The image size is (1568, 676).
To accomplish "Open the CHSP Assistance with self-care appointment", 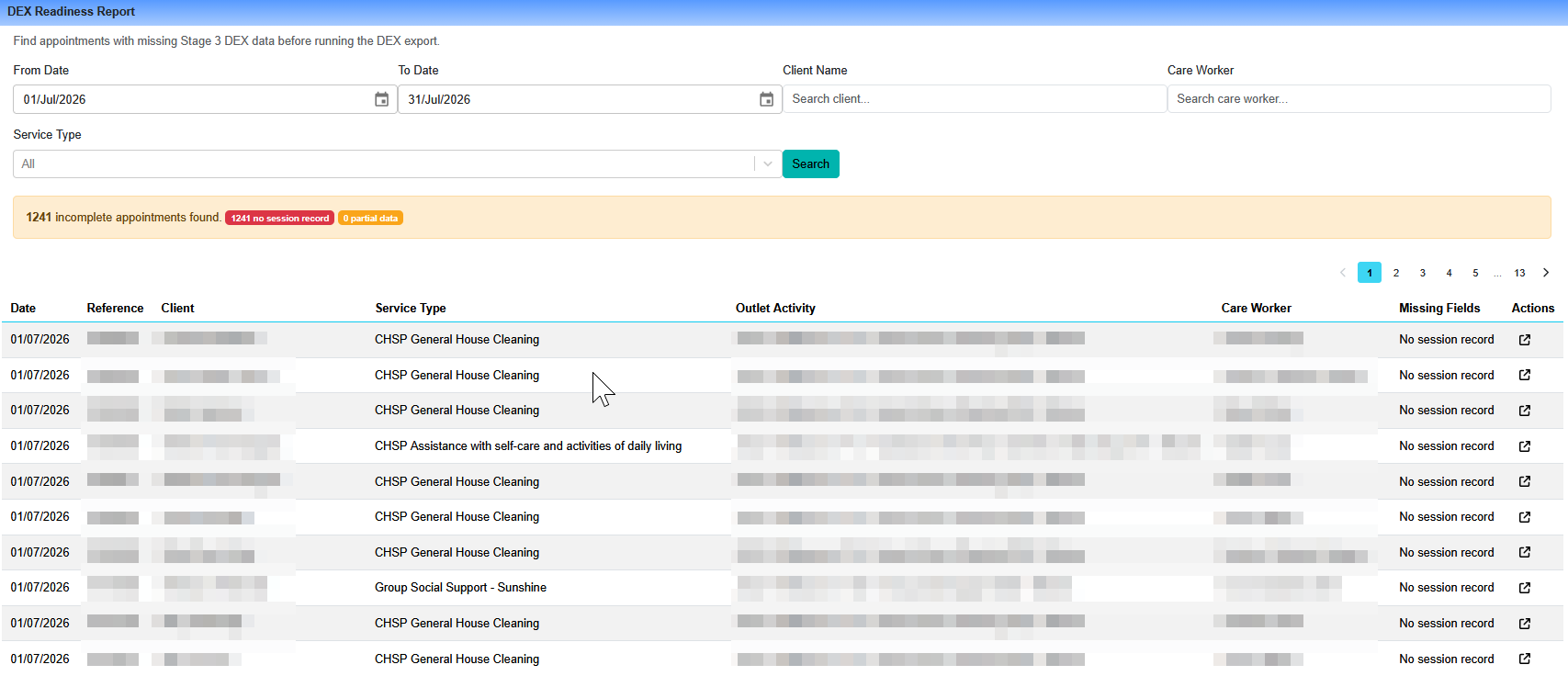I will click(1525, 446).
